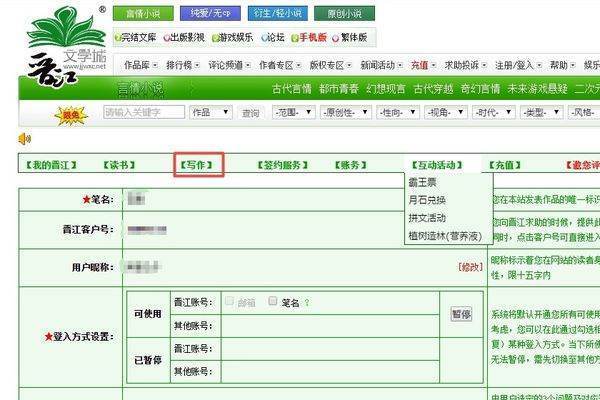Screen dimensions: 600x400
Task: Expand the 作者专区 menu
Action: [280, 65]
